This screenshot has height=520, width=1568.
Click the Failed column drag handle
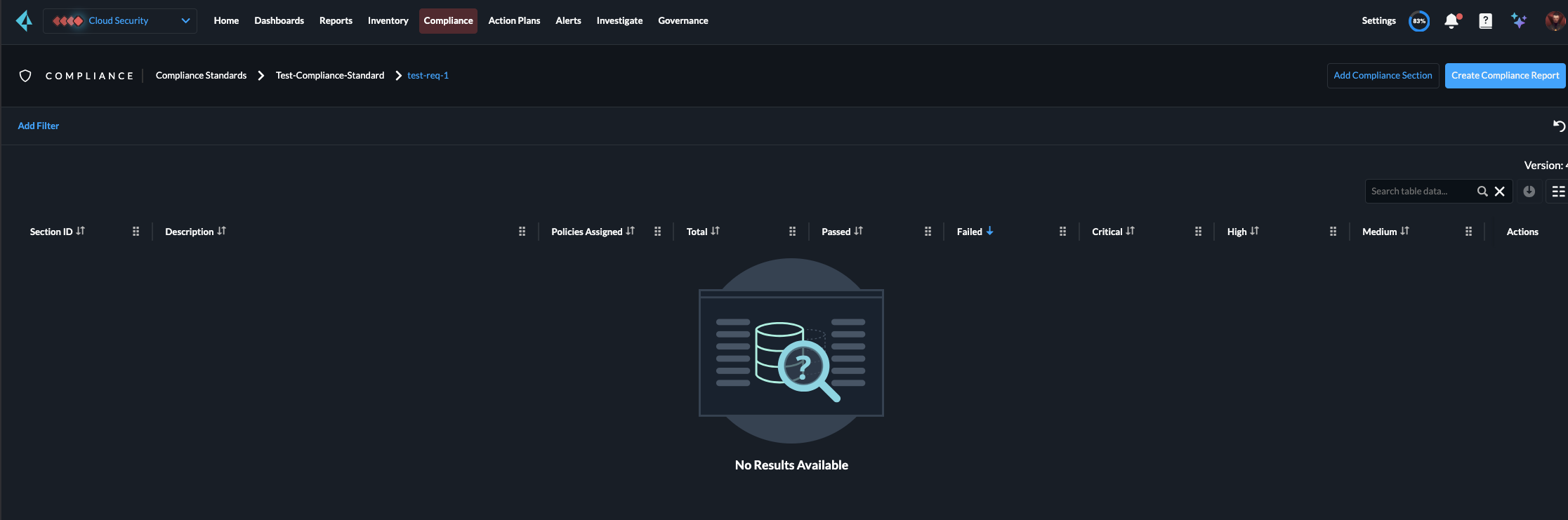click(1062, 232)
